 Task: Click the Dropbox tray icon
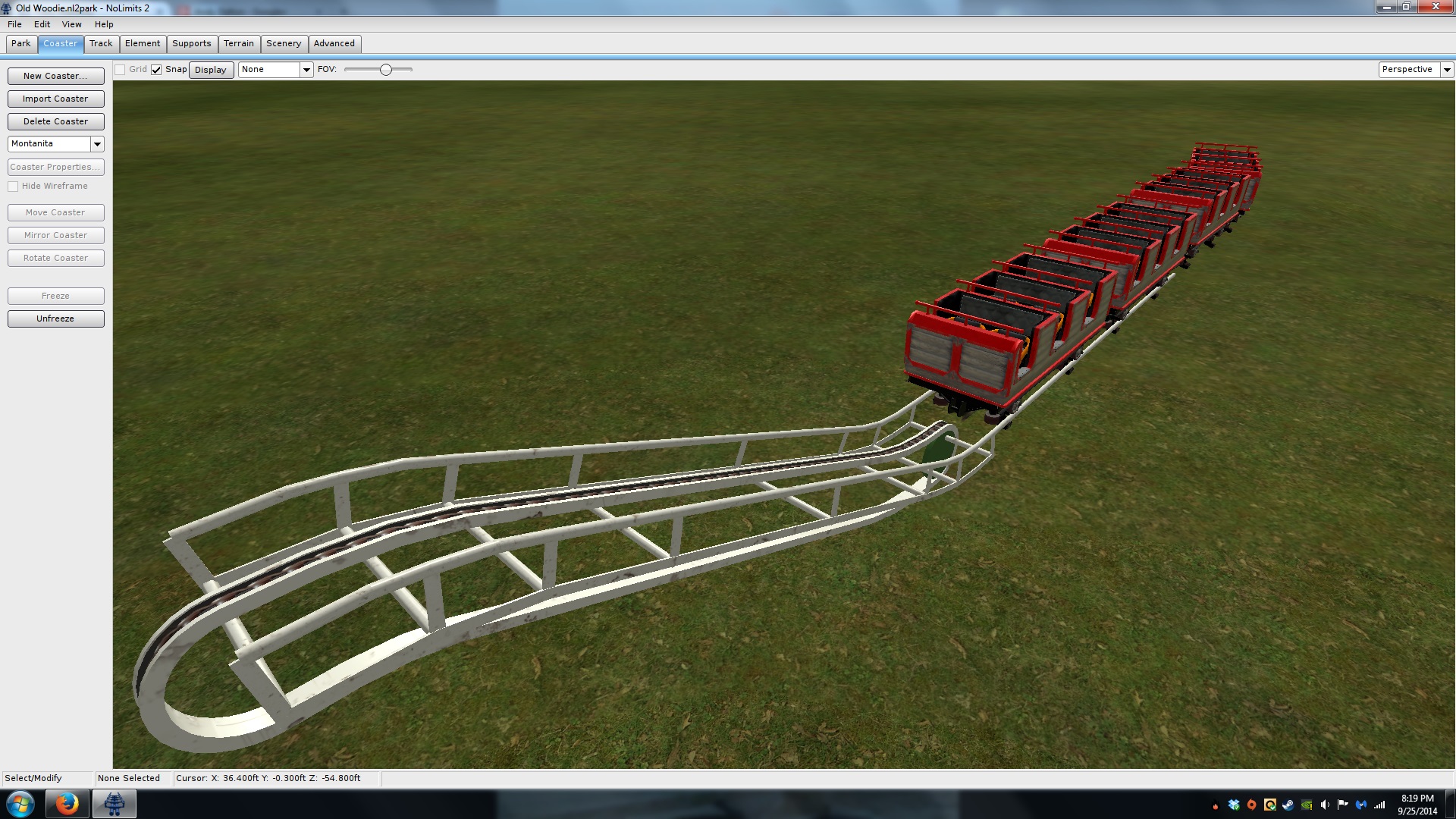coord(1234,805)
